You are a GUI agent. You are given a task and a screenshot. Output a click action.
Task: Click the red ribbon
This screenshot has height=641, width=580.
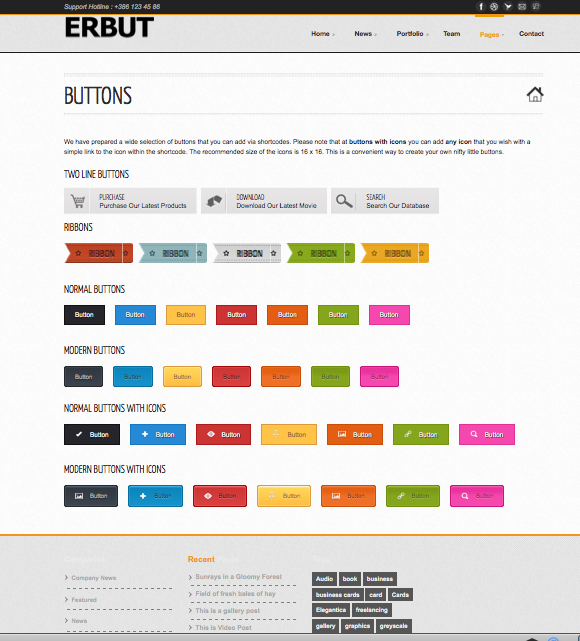click(x=99, y=253)
